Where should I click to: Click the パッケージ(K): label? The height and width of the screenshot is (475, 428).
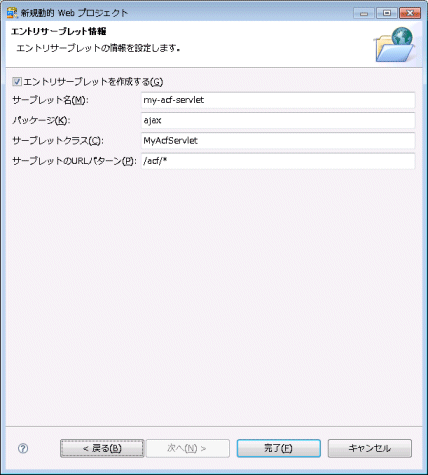[41, 120]
